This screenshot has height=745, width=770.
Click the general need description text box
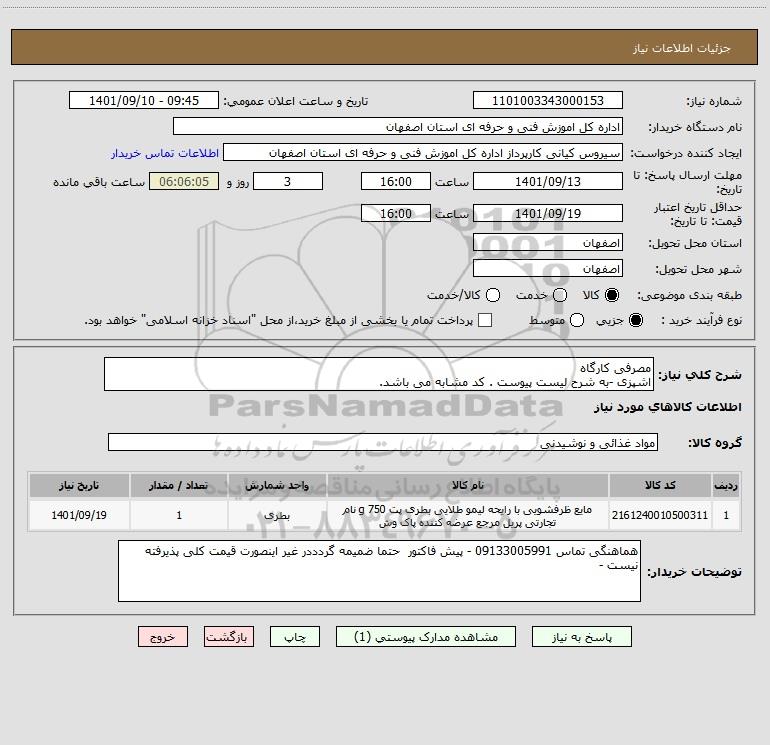click(x=379, y=374)
